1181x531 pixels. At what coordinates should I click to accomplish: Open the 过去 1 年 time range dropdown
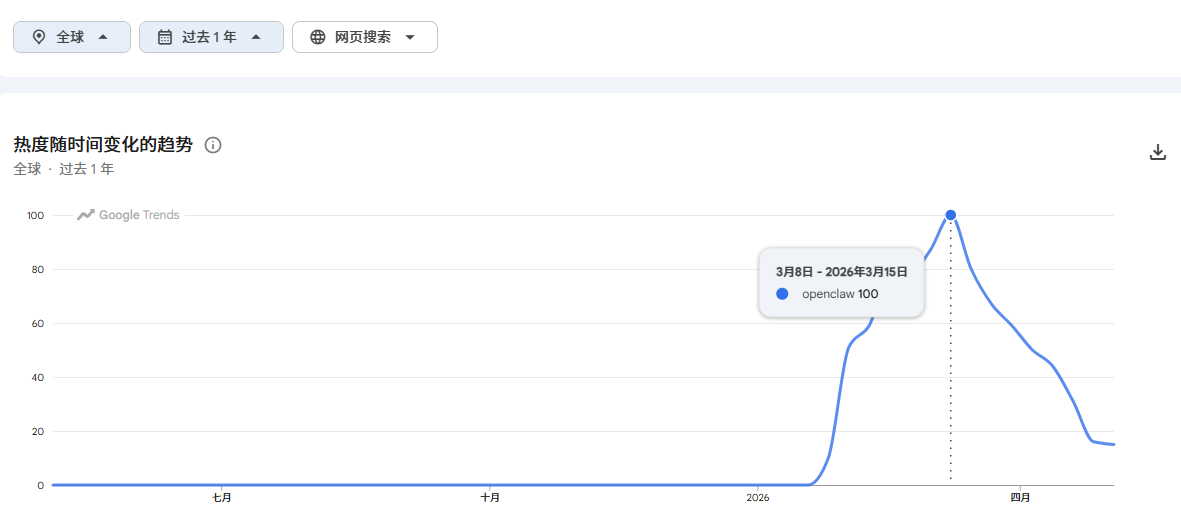click(211, 37)
